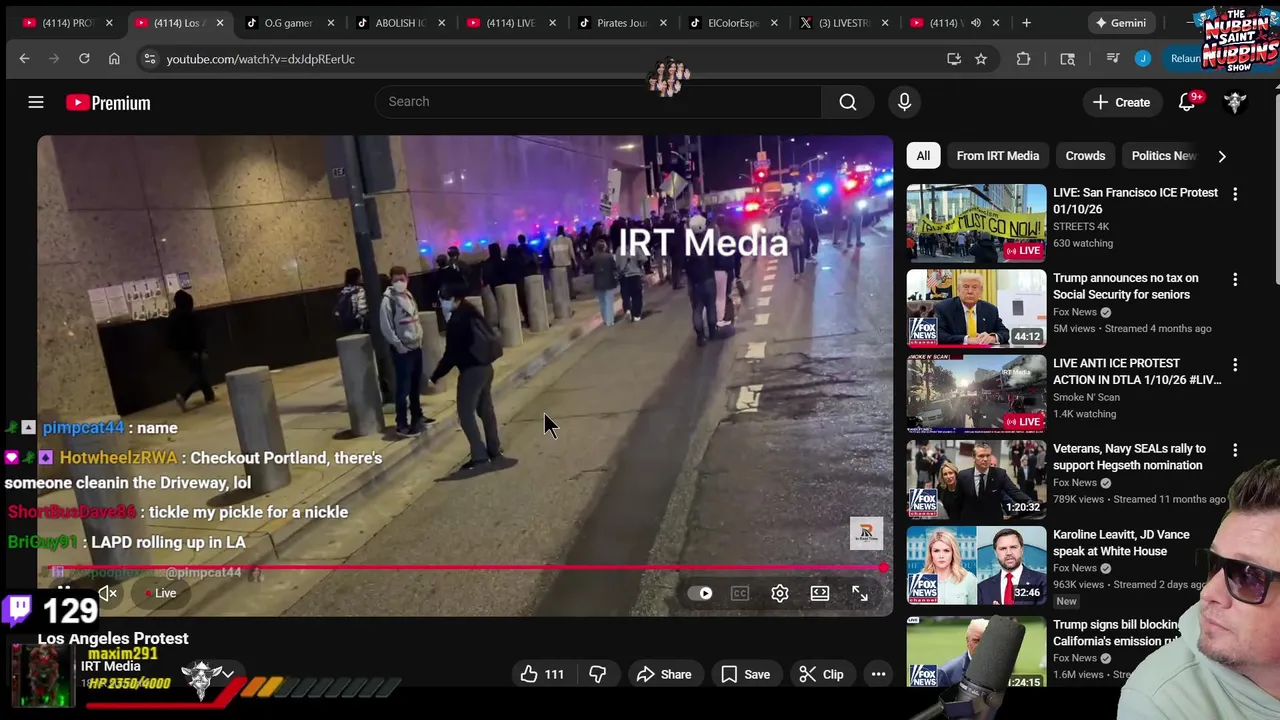Viewport: 1280px width, 720px height.
Task: Click the Create button
Action: tap(1121, 102)
